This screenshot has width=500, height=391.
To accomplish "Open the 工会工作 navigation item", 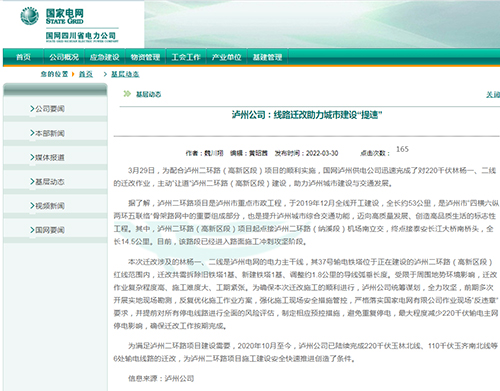I will pyautogui.click(x=186, y=57).
